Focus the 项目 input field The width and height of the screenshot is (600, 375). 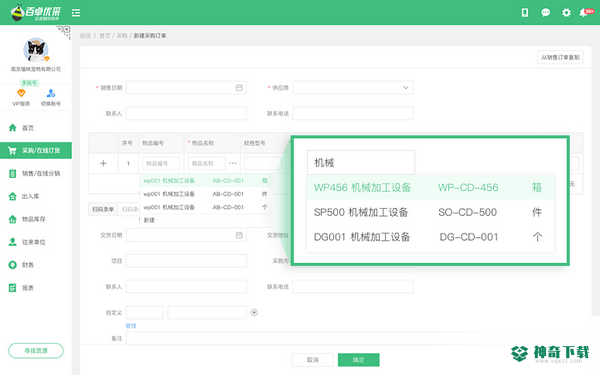click(x=186, y=261)
